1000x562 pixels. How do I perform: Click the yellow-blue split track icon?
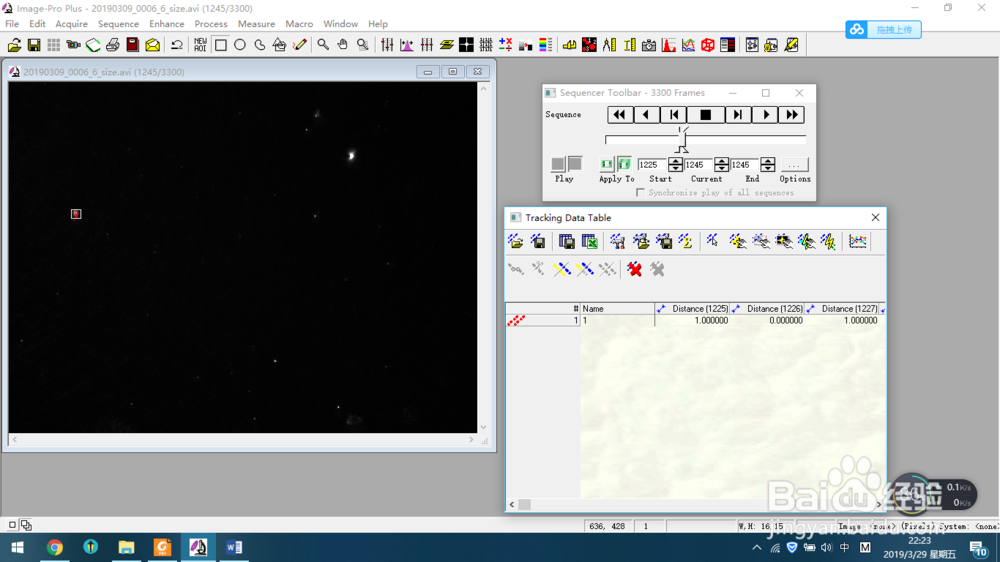click(x=561, y=269)
